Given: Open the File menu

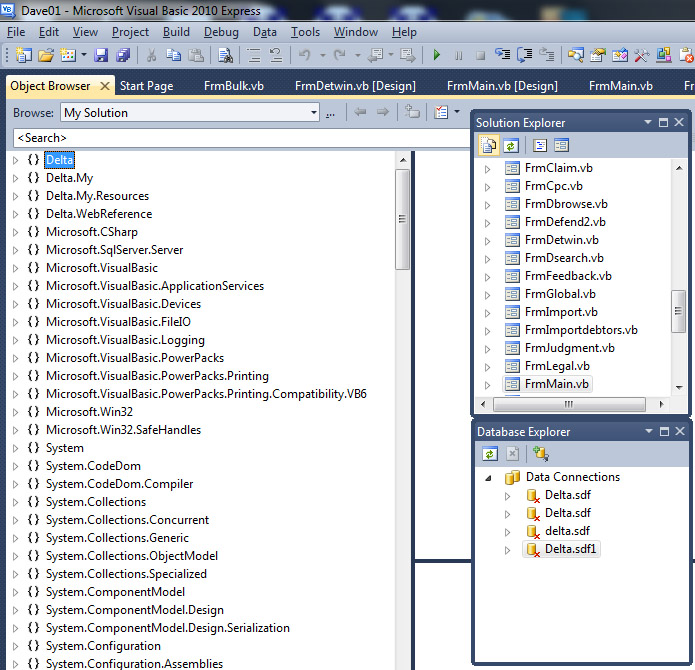Looking at the screenshot, I should (16, 32).
